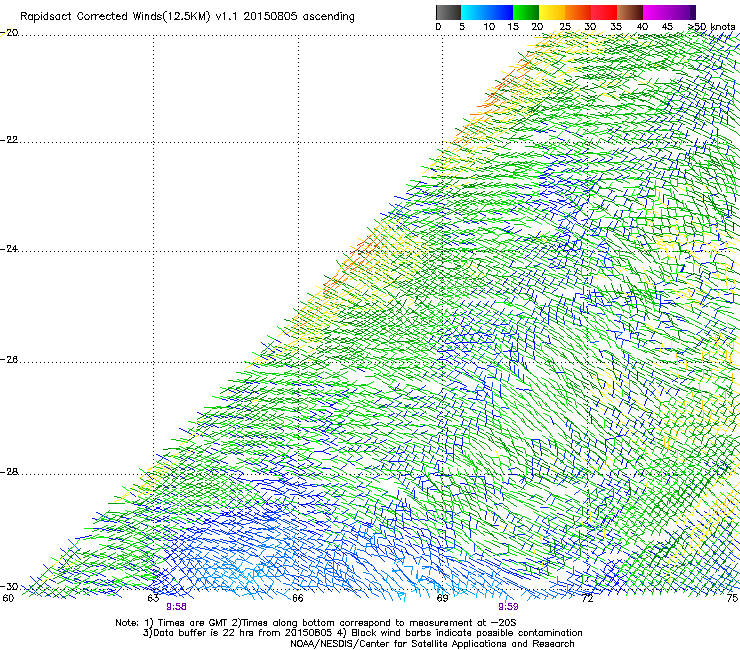The image size is (740, 650).
Task: Click the '>50 knots' label on the color scale
Action: [x=712, y=27]
